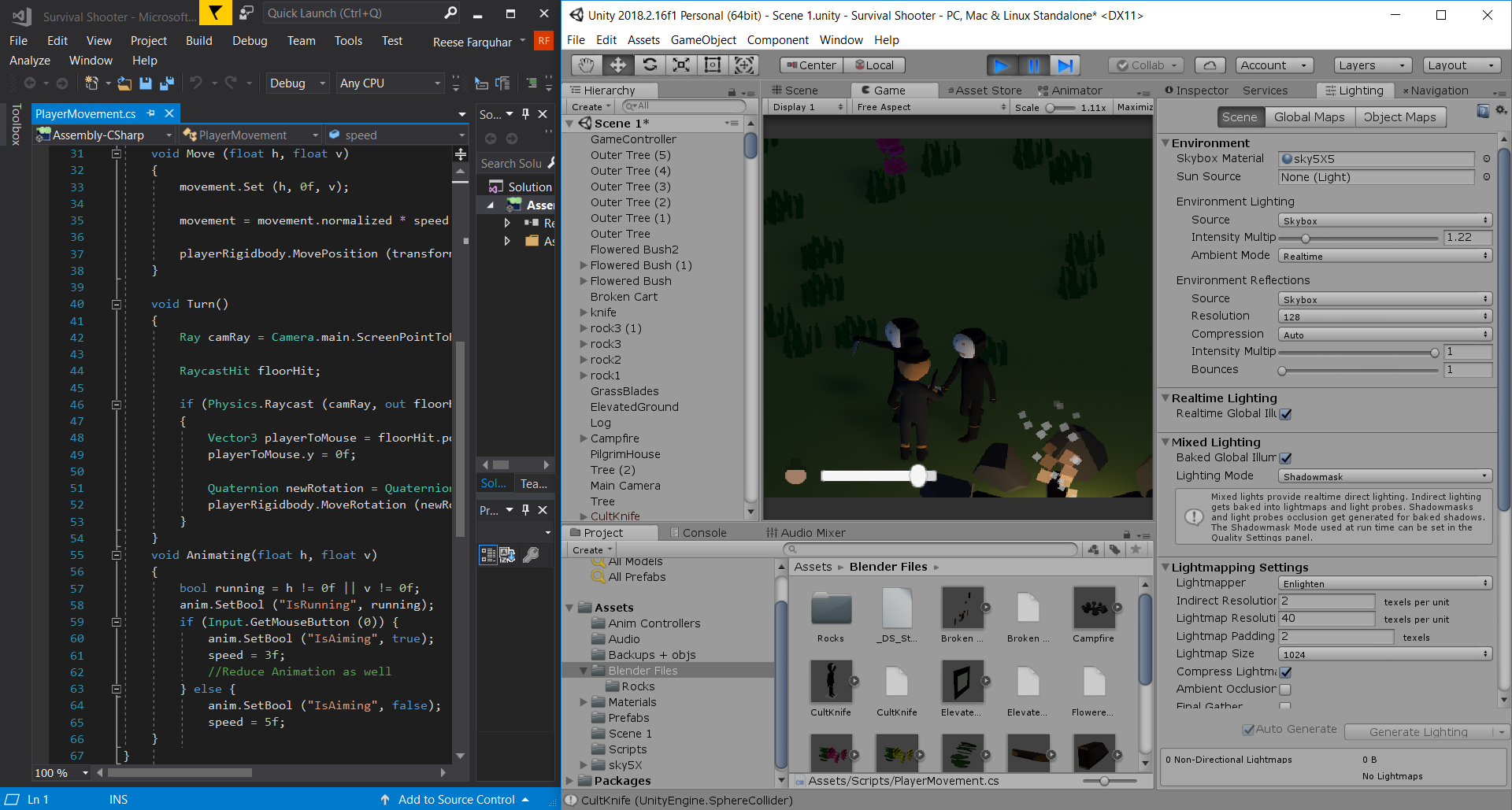Open the Lighting Mode Shadowmask dropdown
1512x810 pixels.
[x=1384, y=476]
